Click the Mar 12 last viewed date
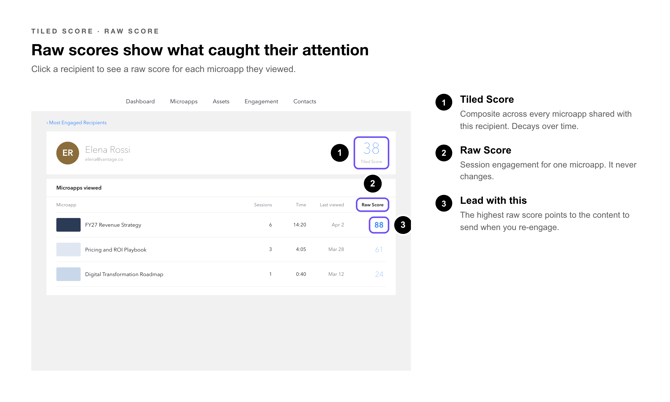670x402 pixels. (x=336, y=274)
